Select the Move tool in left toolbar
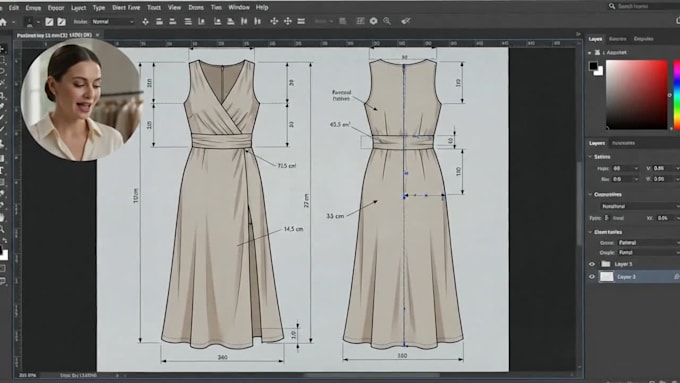This screenshot has height=383, width=680. coord(2,49)
